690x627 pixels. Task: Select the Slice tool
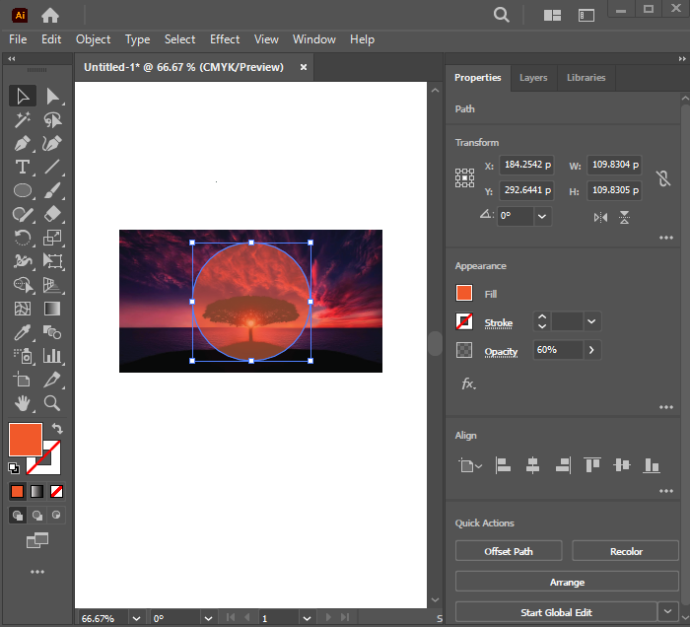(52, 379)
